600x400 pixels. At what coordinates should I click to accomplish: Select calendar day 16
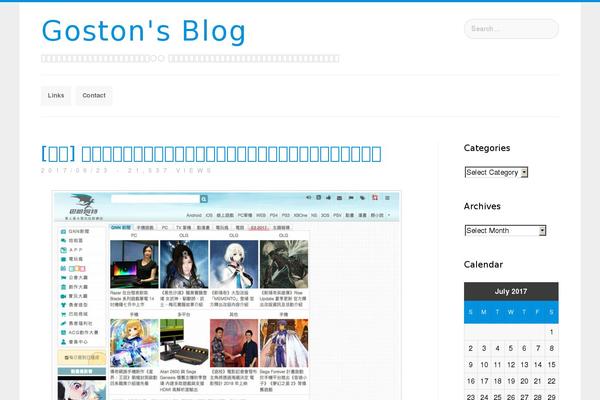point(471,381)
